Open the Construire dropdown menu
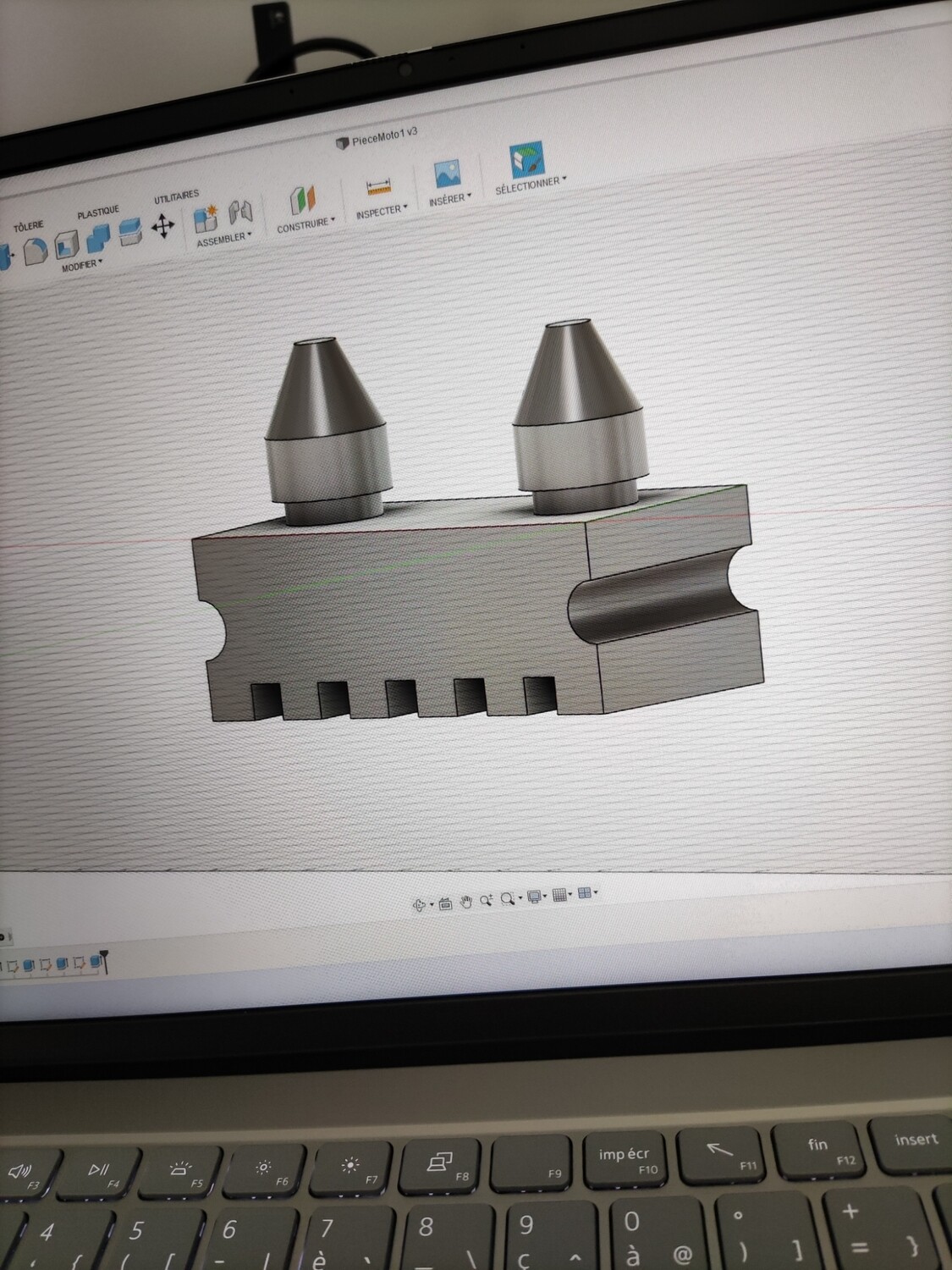 [305, 224]
